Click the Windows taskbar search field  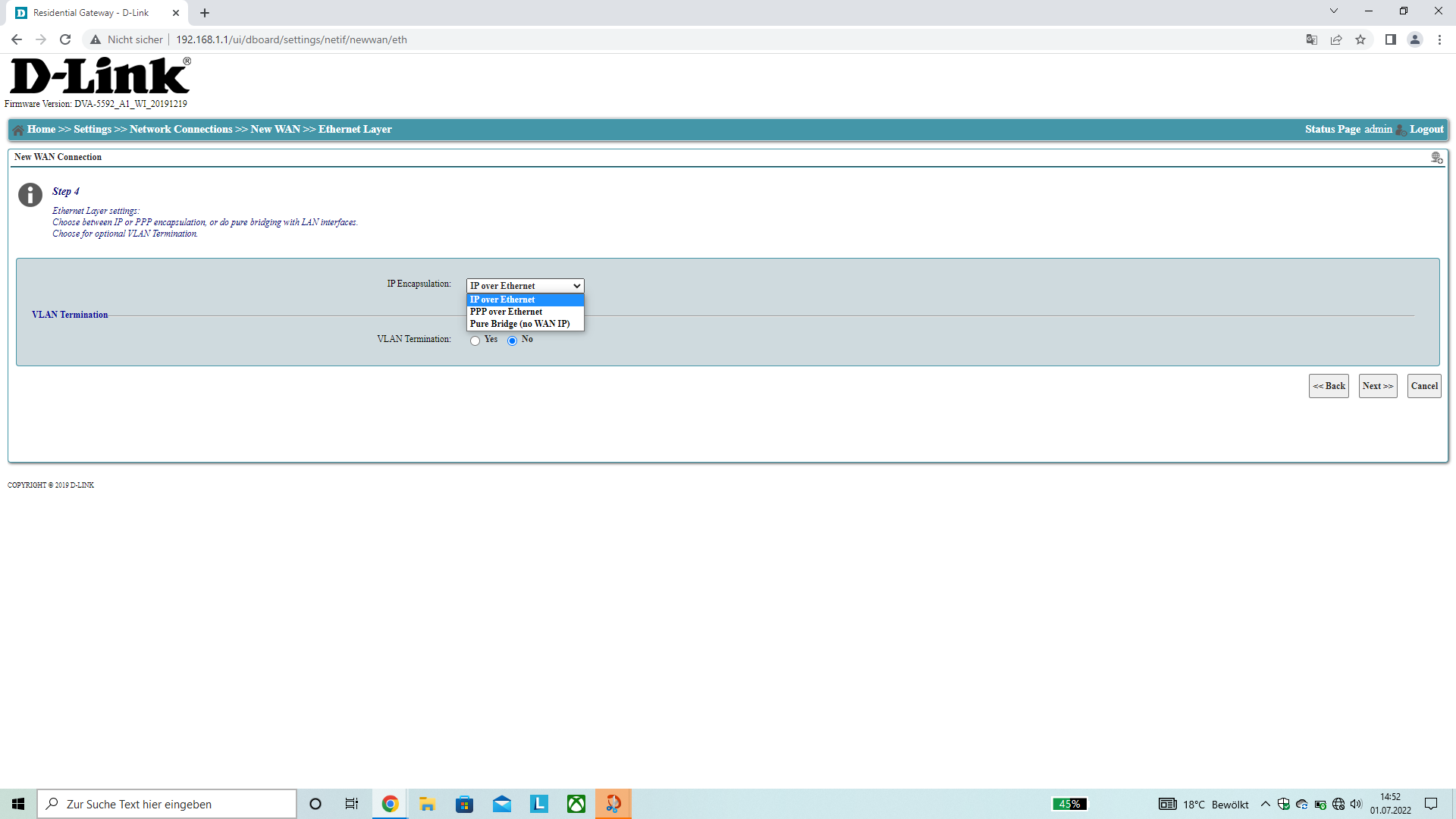[x=167, y=804]
